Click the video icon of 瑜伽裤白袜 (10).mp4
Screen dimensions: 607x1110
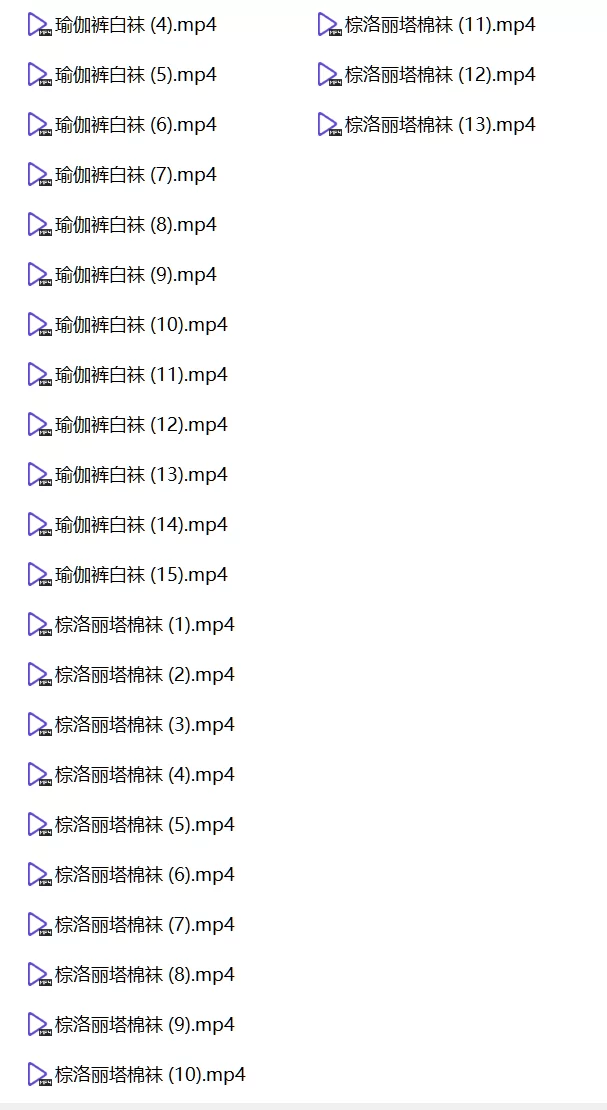[x=40, y=325]
